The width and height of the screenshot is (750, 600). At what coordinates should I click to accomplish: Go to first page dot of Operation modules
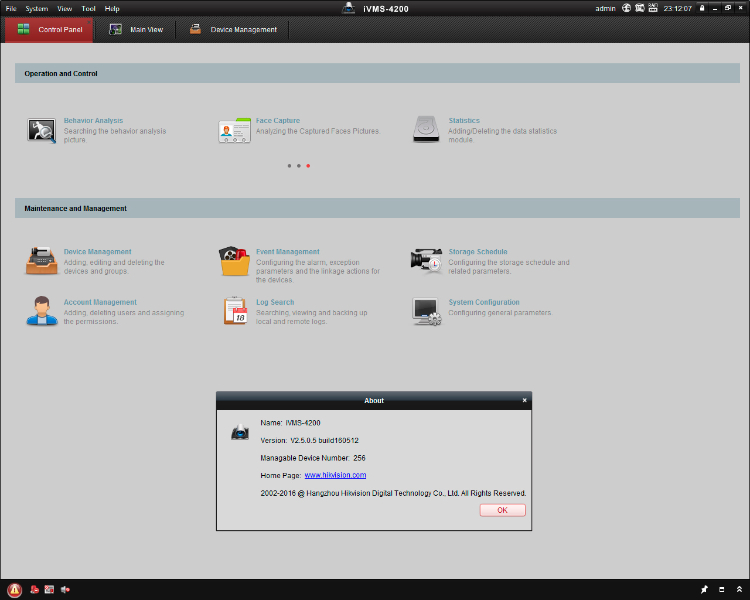[289, 166]
